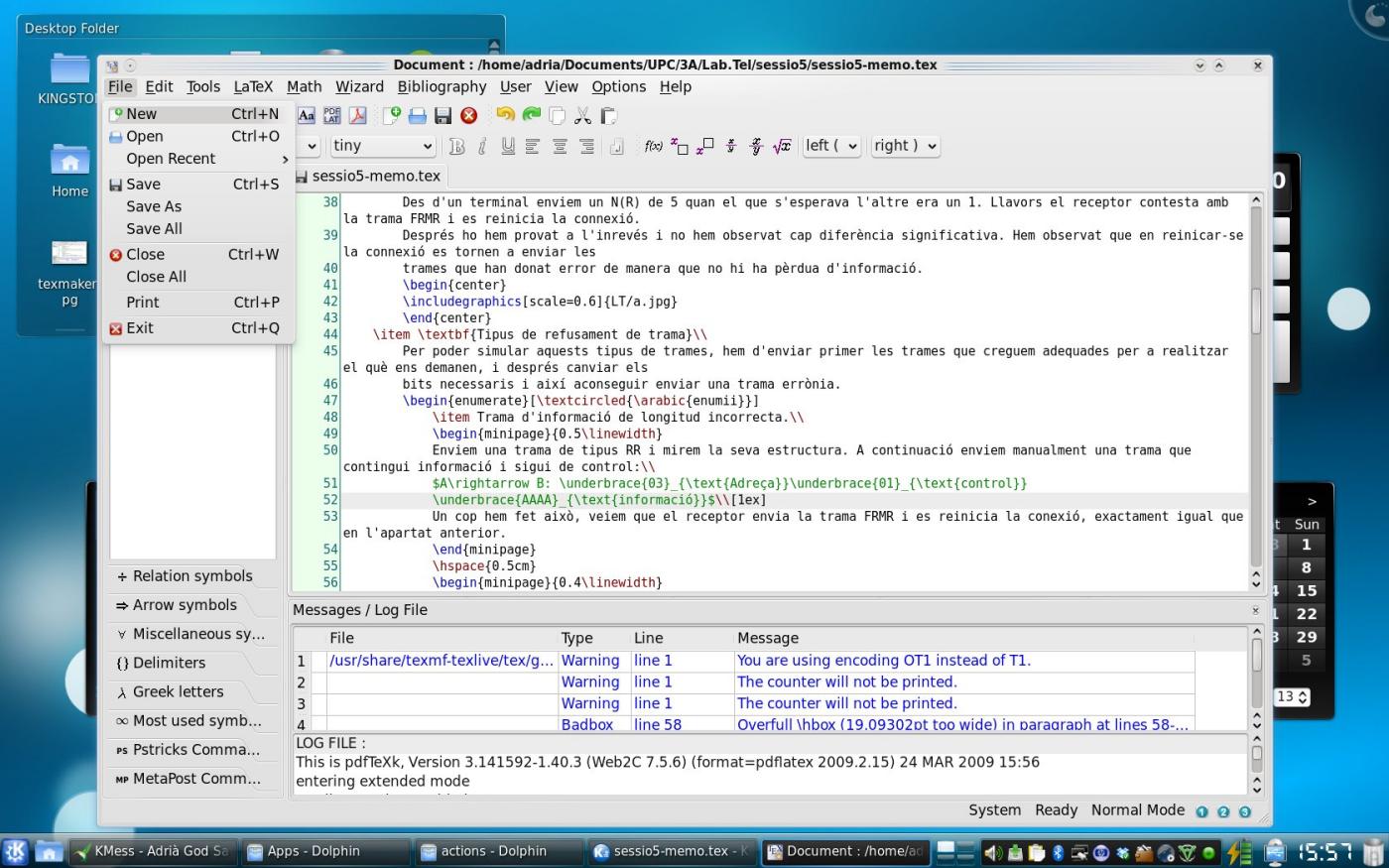Compile with the PDFLaTeX toolbar icon

coord(331,114)
